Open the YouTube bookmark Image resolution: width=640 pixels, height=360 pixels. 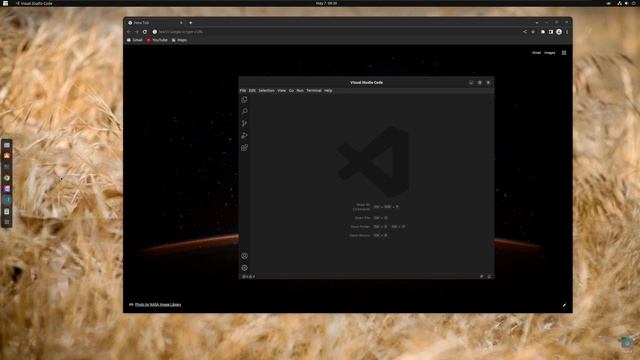pos(157,40)
